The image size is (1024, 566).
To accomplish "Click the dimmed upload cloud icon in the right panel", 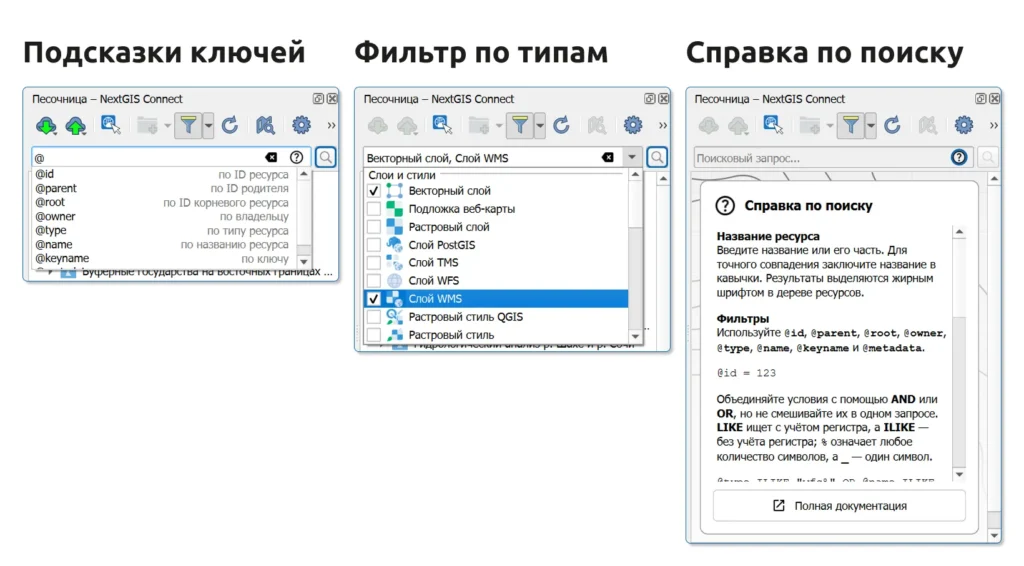I will (738, 125).
